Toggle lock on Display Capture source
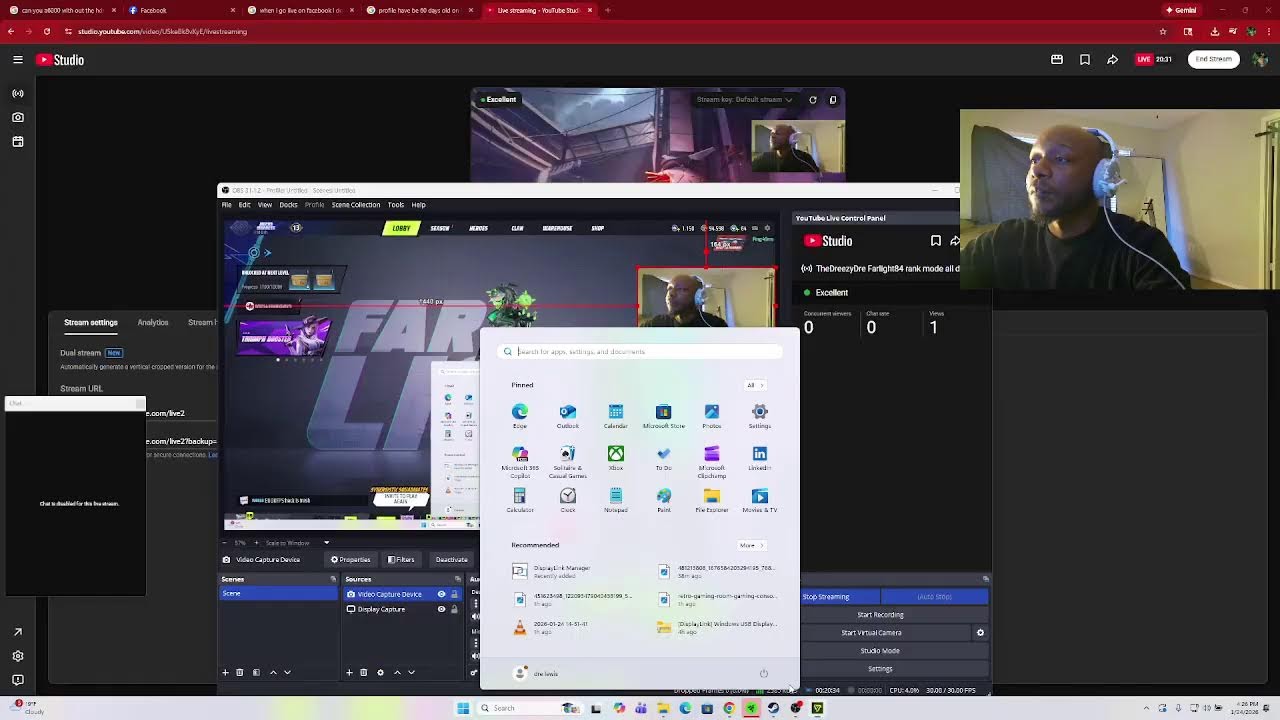 point(455,609)
